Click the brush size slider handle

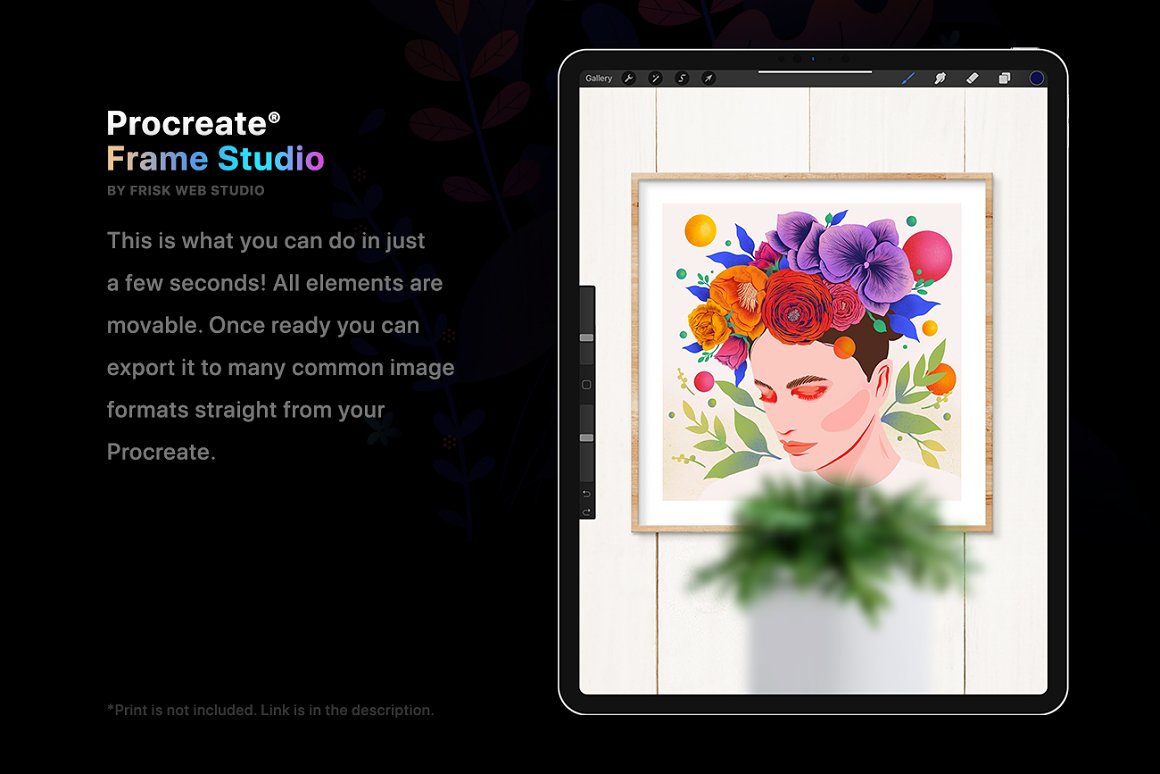tap(587, 338)
